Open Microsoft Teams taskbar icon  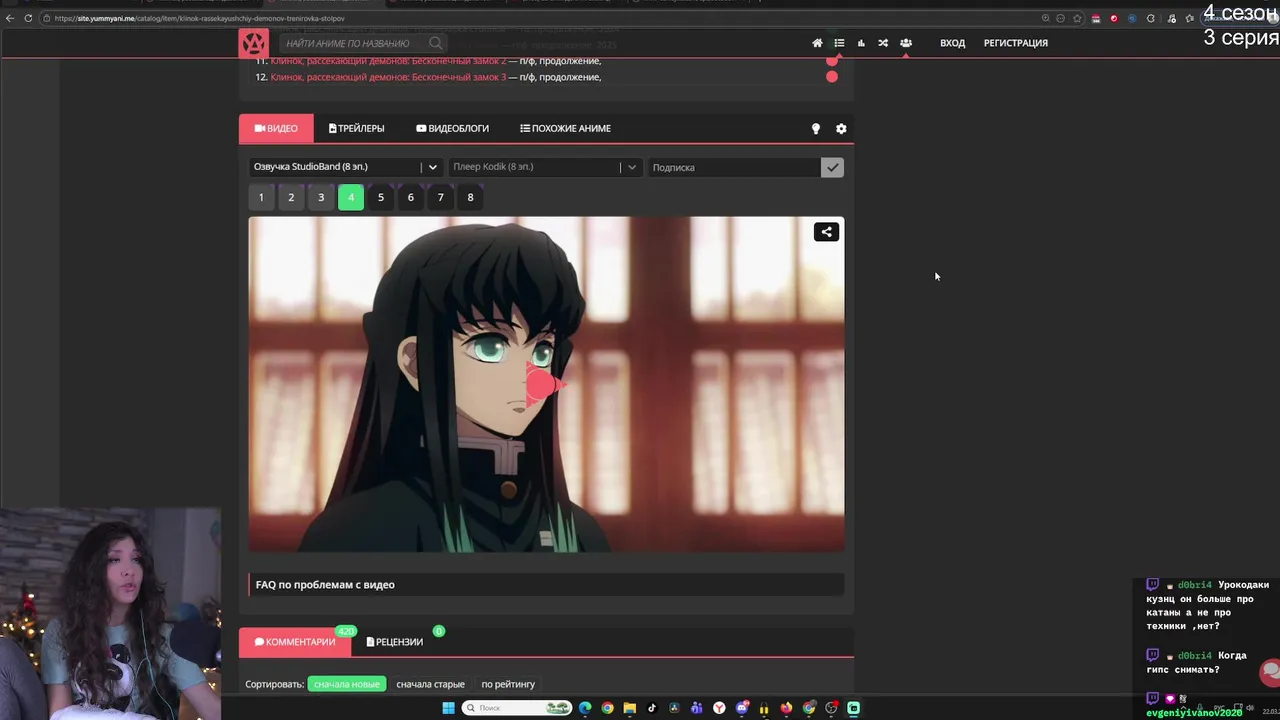point(697,708)
